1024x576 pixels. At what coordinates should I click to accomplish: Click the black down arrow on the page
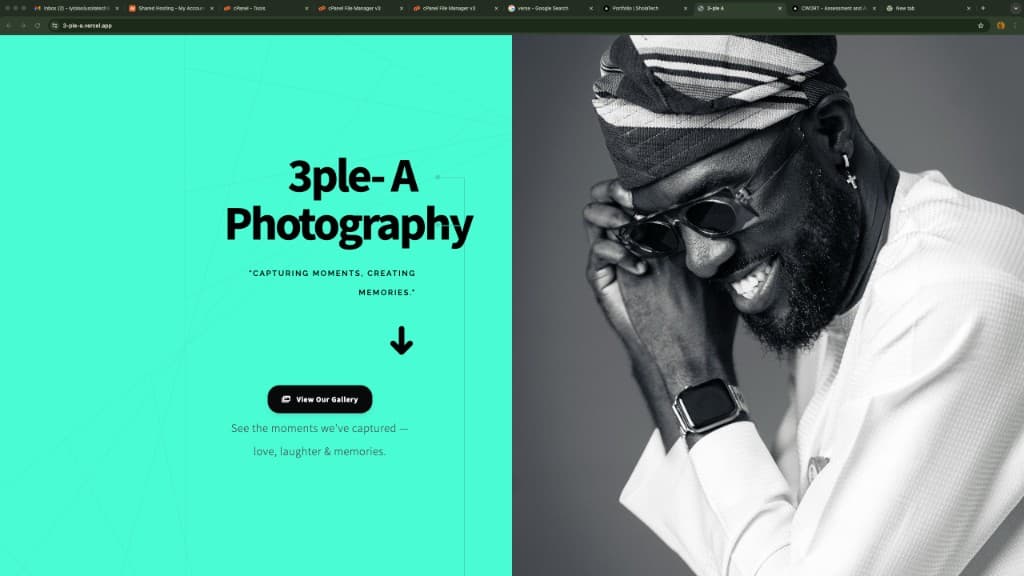pyautogui.click(x=403, y=340)
